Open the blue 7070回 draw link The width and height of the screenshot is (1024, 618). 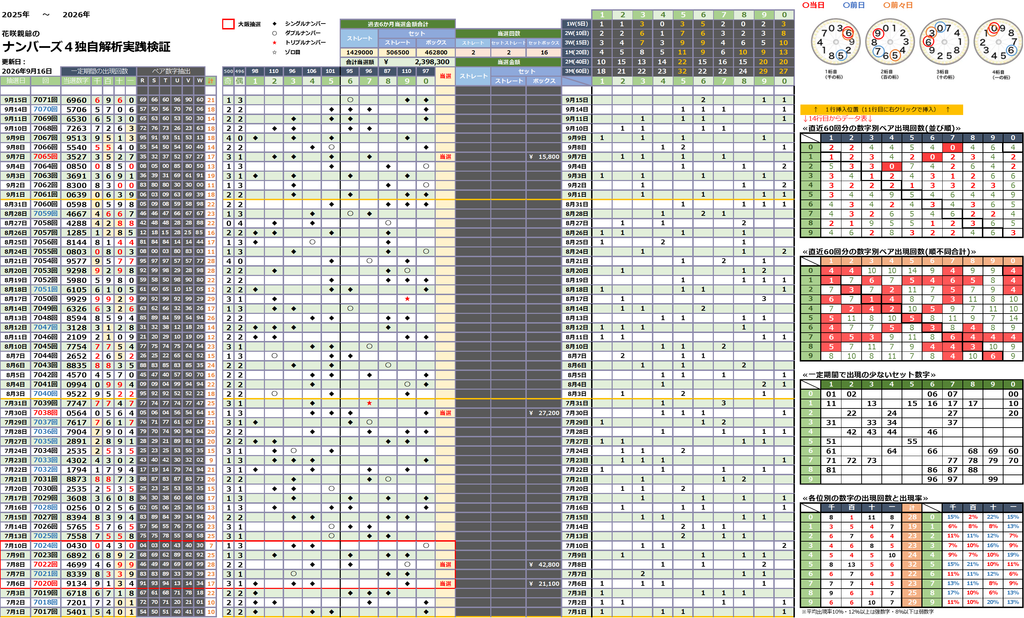coord(46,110)
